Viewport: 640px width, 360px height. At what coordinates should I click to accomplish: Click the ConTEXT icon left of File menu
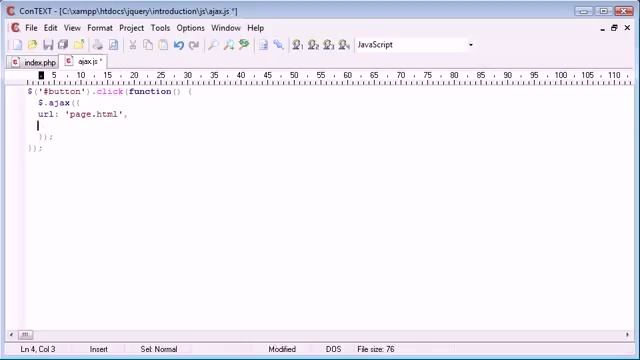click(x=15, y=28)
